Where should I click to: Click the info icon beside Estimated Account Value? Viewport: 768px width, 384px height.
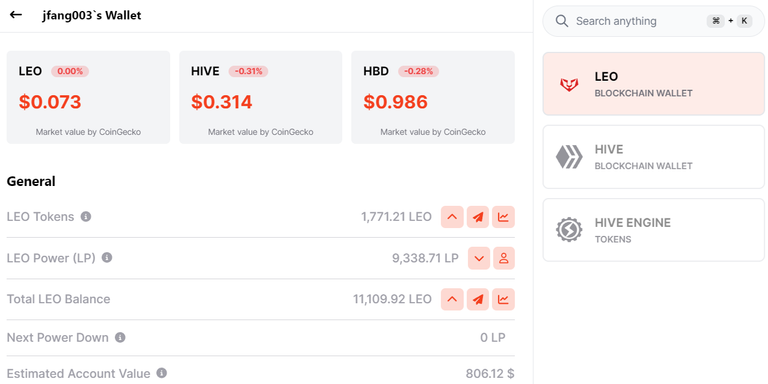click(162, 373)
